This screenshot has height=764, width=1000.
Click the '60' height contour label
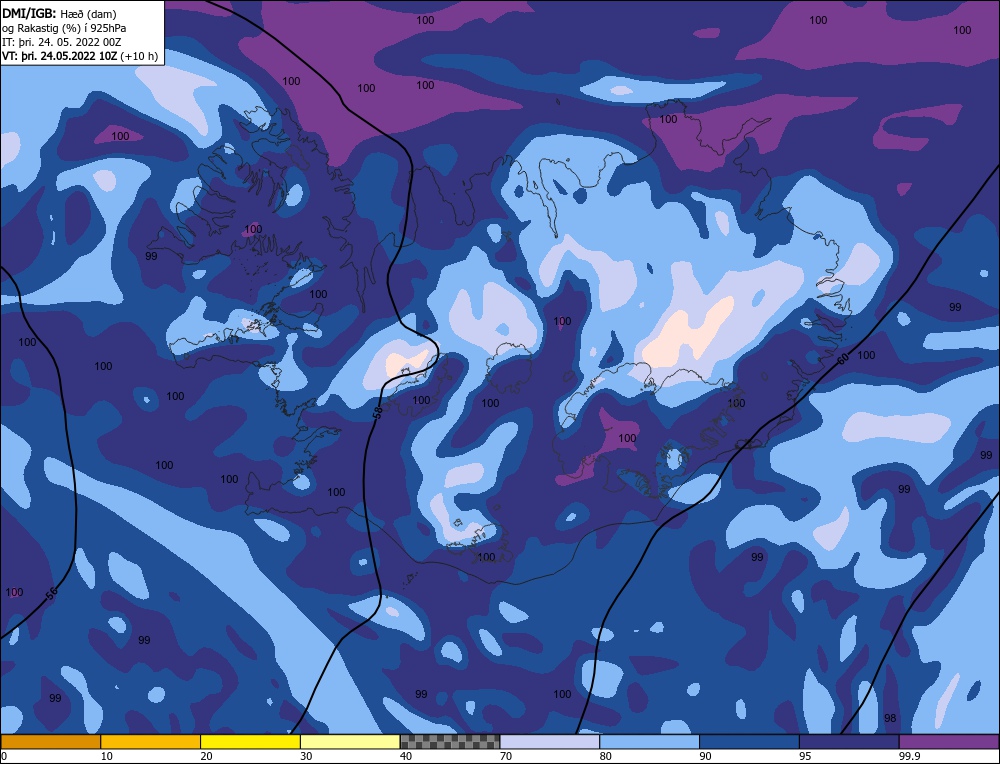(843, 359)
